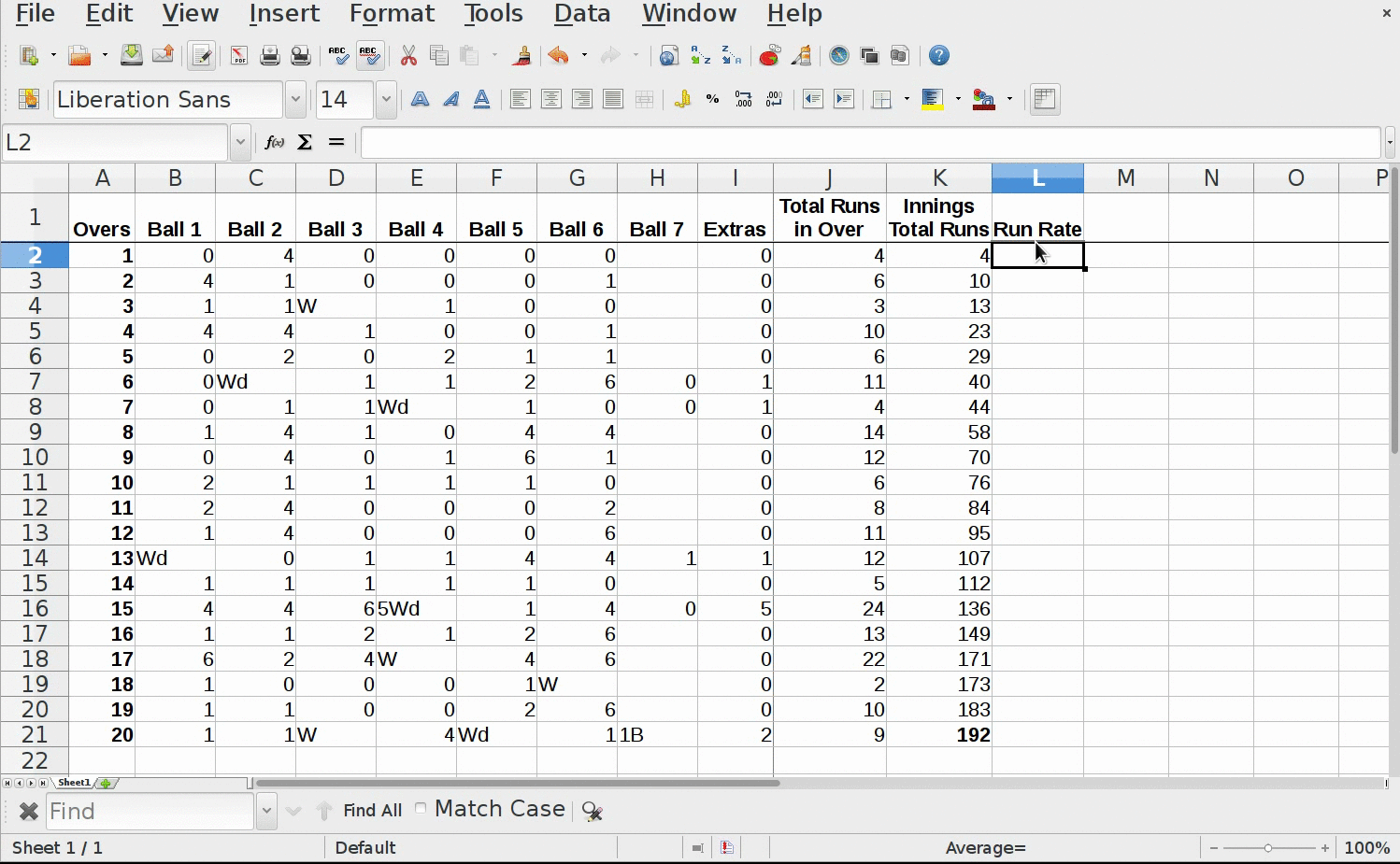Image resolution: width=1400 pixels, height=864 pixels.
Task: Expand the font name dropdown
Action: click(295, 100)
